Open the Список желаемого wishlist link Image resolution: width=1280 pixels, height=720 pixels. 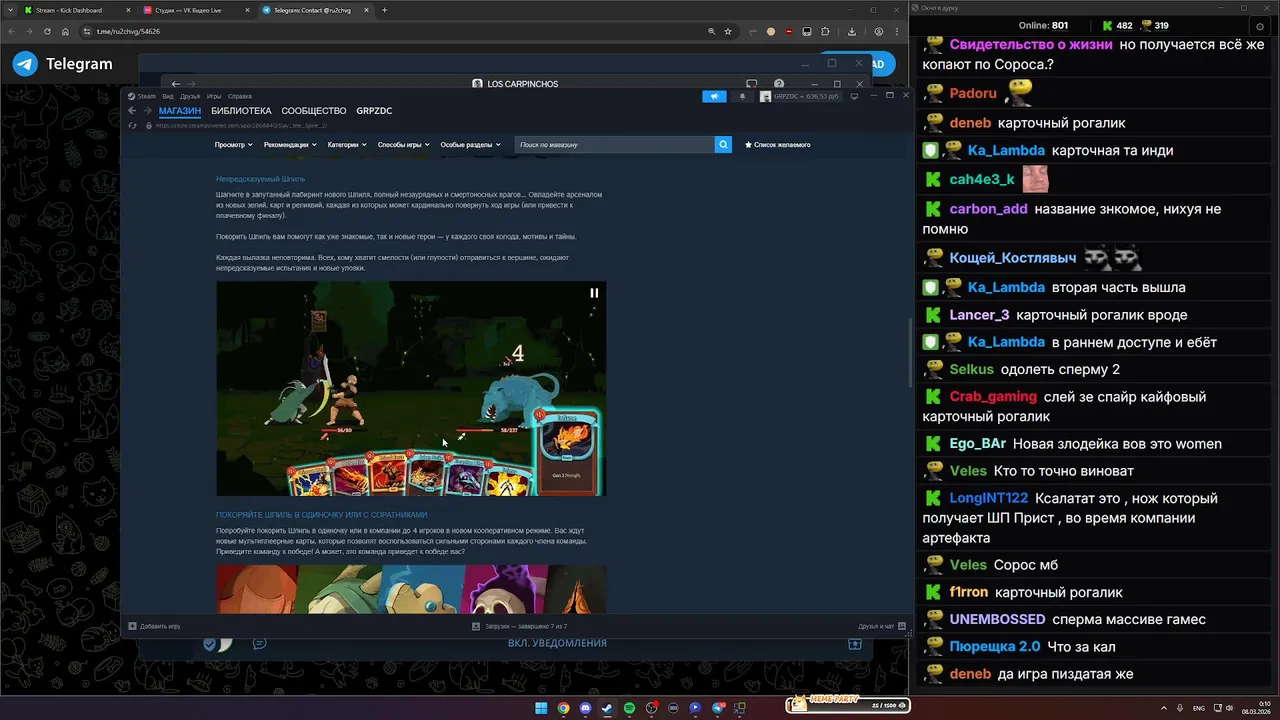(778, 145)
